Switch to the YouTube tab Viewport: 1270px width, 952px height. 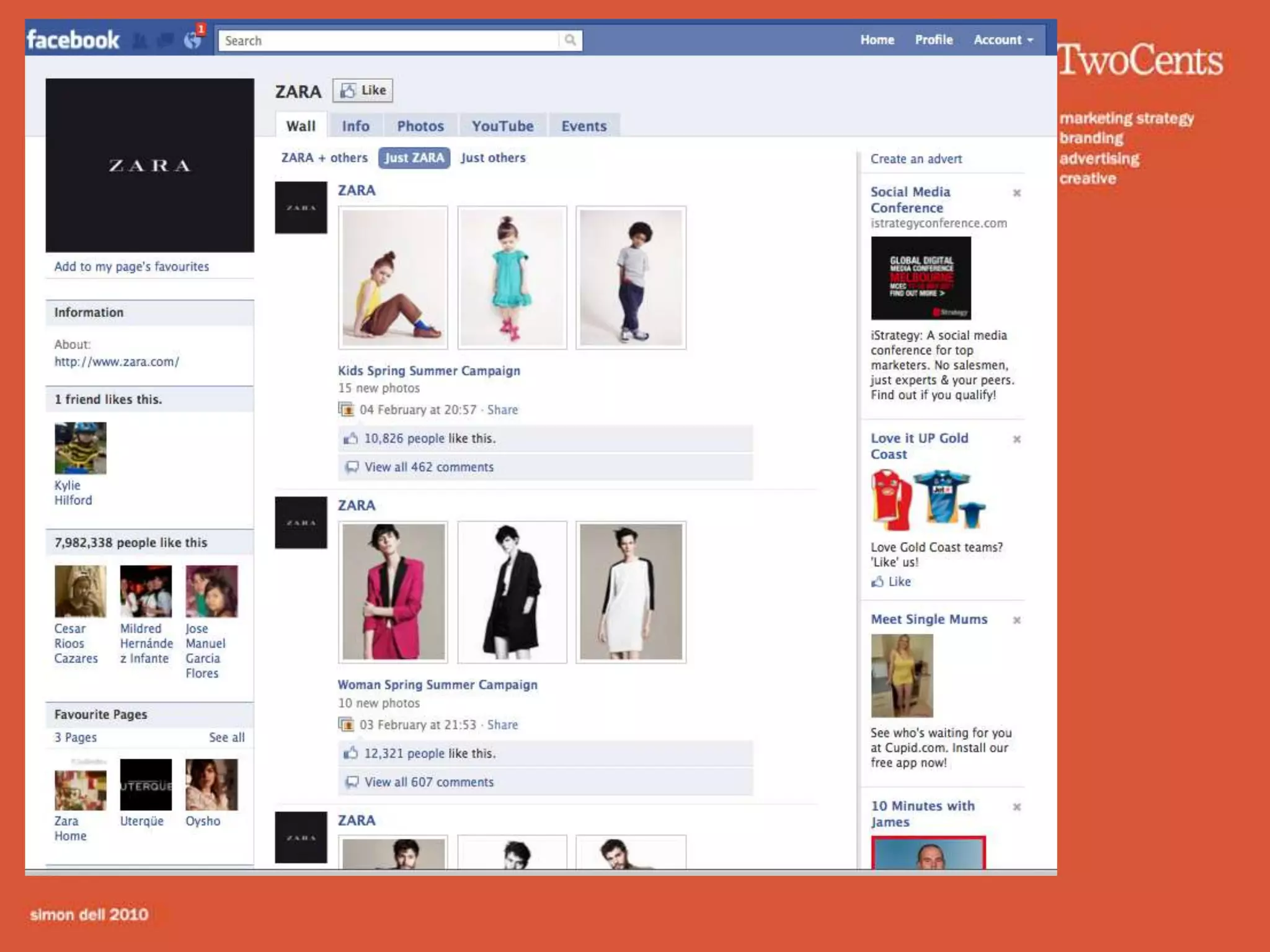click(502, 126)
